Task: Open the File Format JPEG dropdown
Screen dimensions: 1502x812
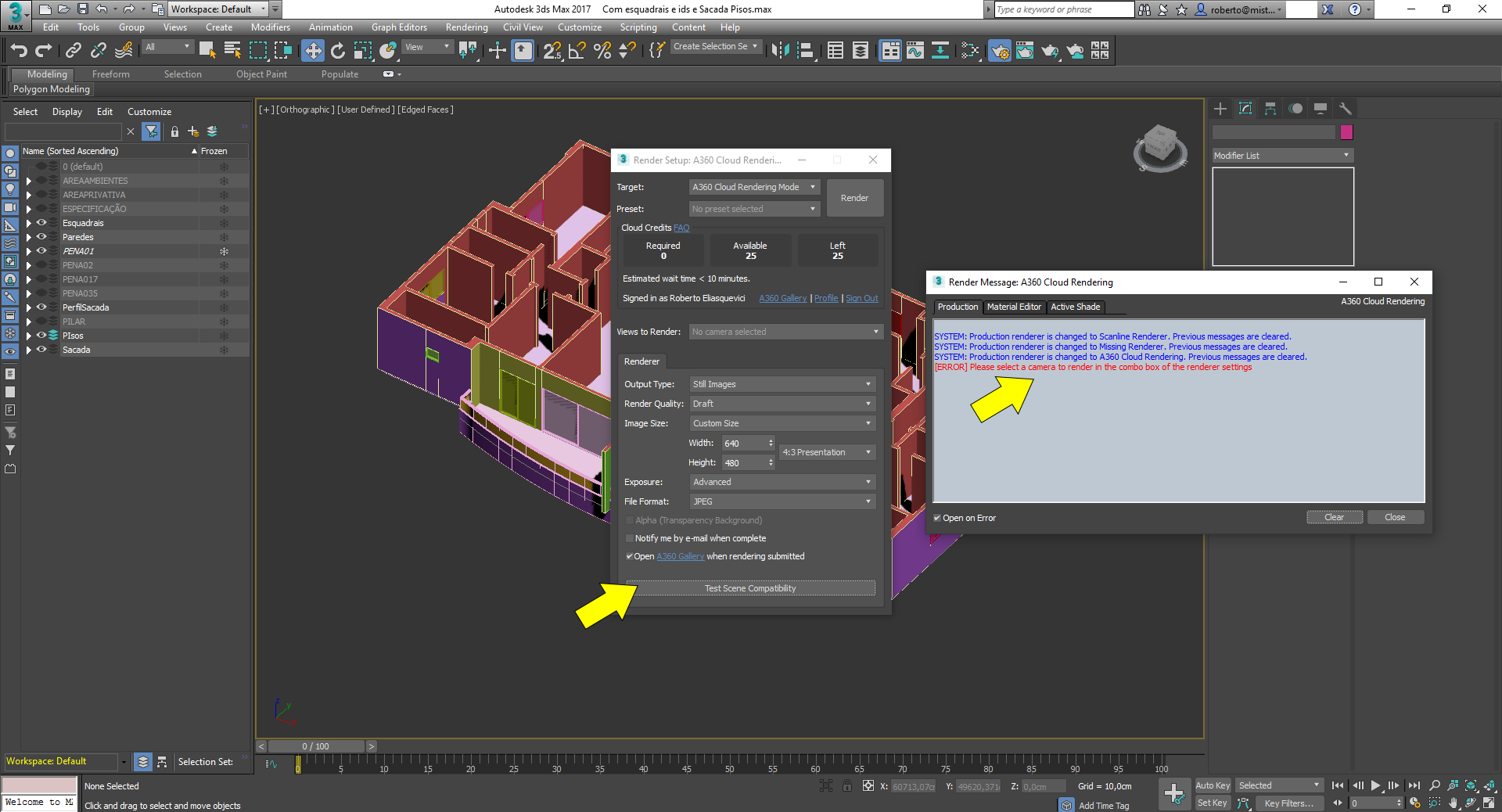Action: (x=782, y=501)
